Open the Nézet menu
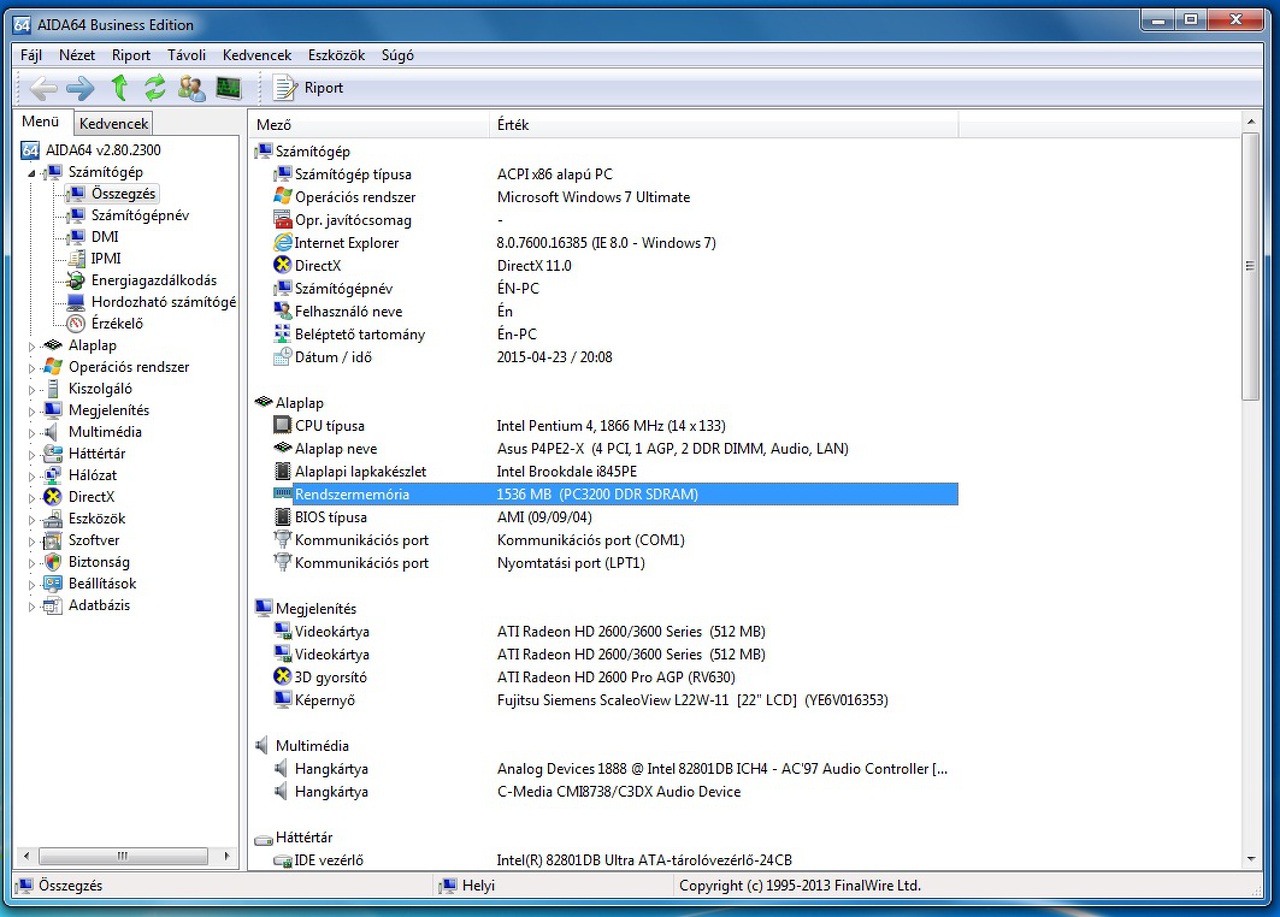1280x917 pixels. click(77, 55)
